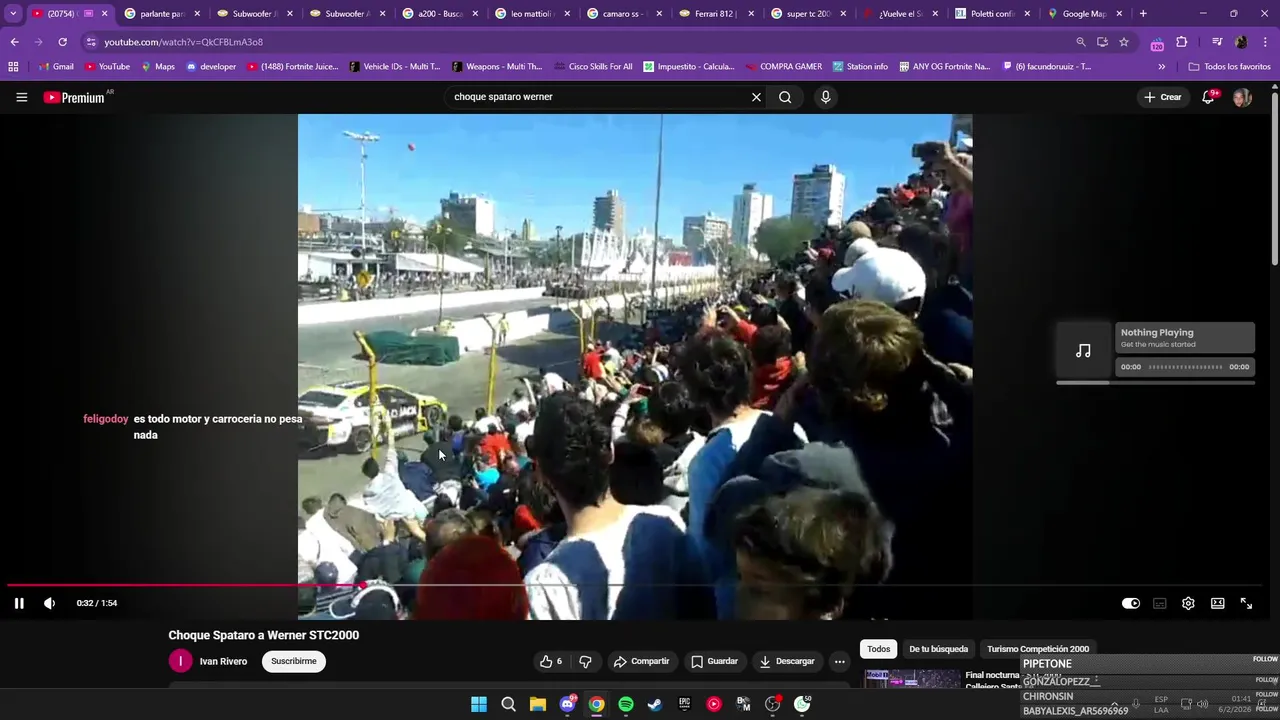Image resolution: width=1280 pixels, height=720 pixels.
Task: Select the De tu búsqueda chip
Action: click(x=938, y=649)
